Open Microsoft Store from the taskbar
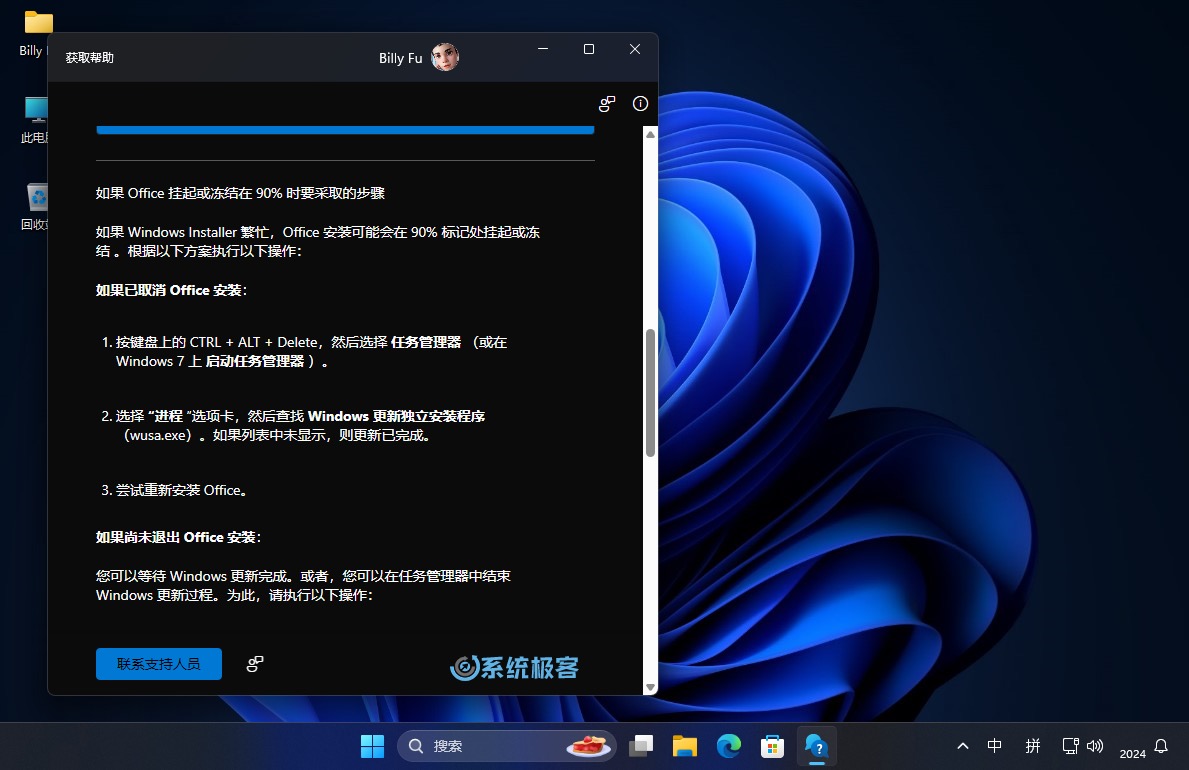Screen dimensions: 1189x770 pyautogui.click(x=772, y=745)
